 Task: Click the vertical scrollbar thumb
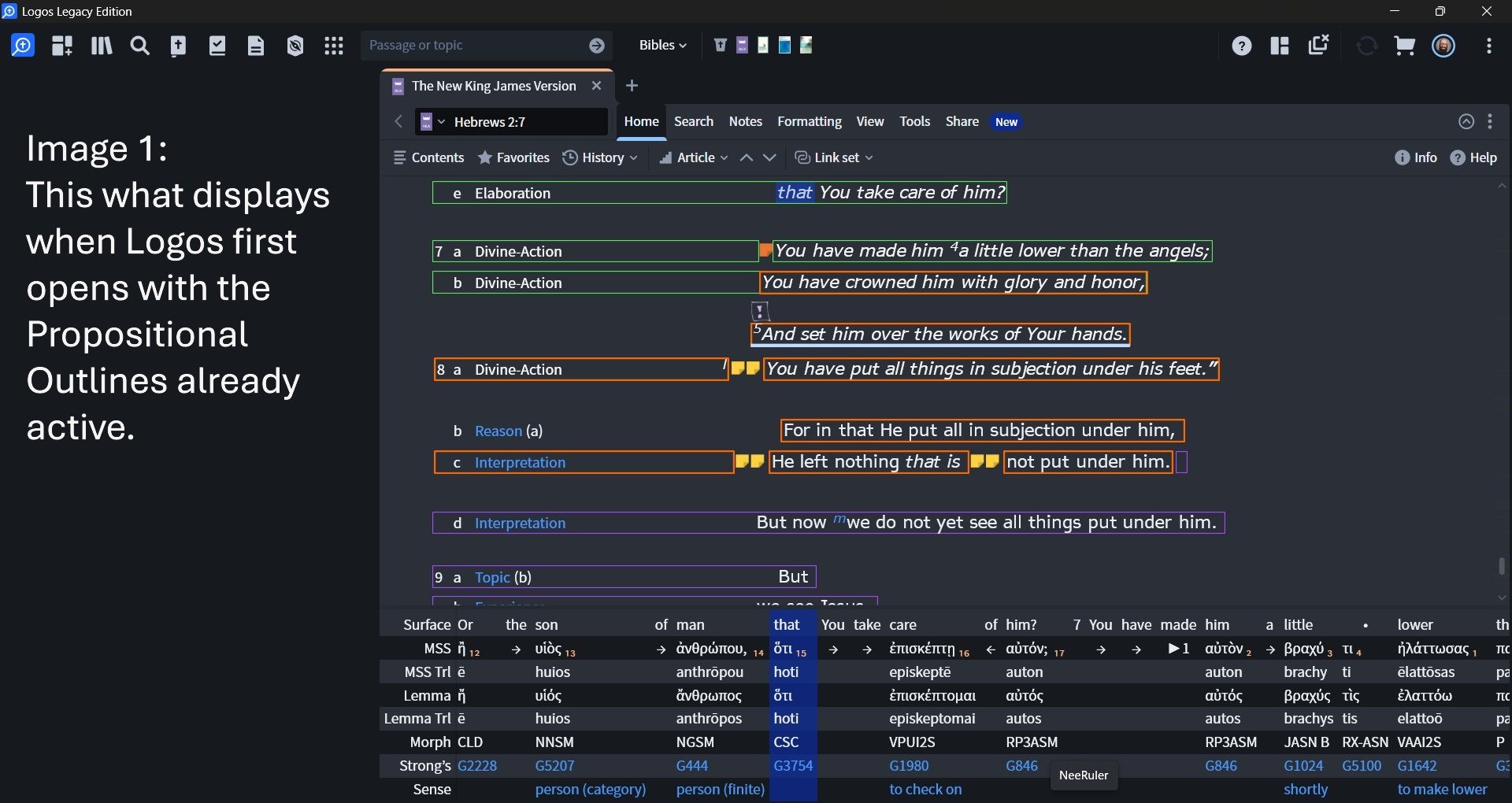(x=1502, y=566)
